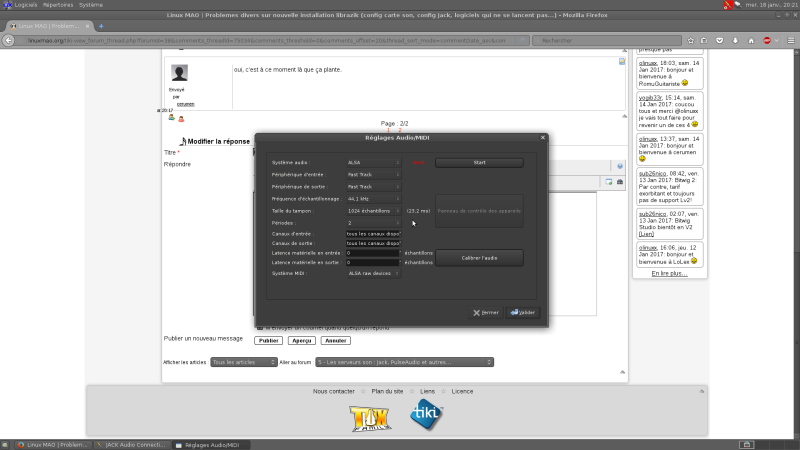Image resolution: width=800 pixels, height=450 pixels.
Task: Click the edit post icon beside the message
Action: 622,61
